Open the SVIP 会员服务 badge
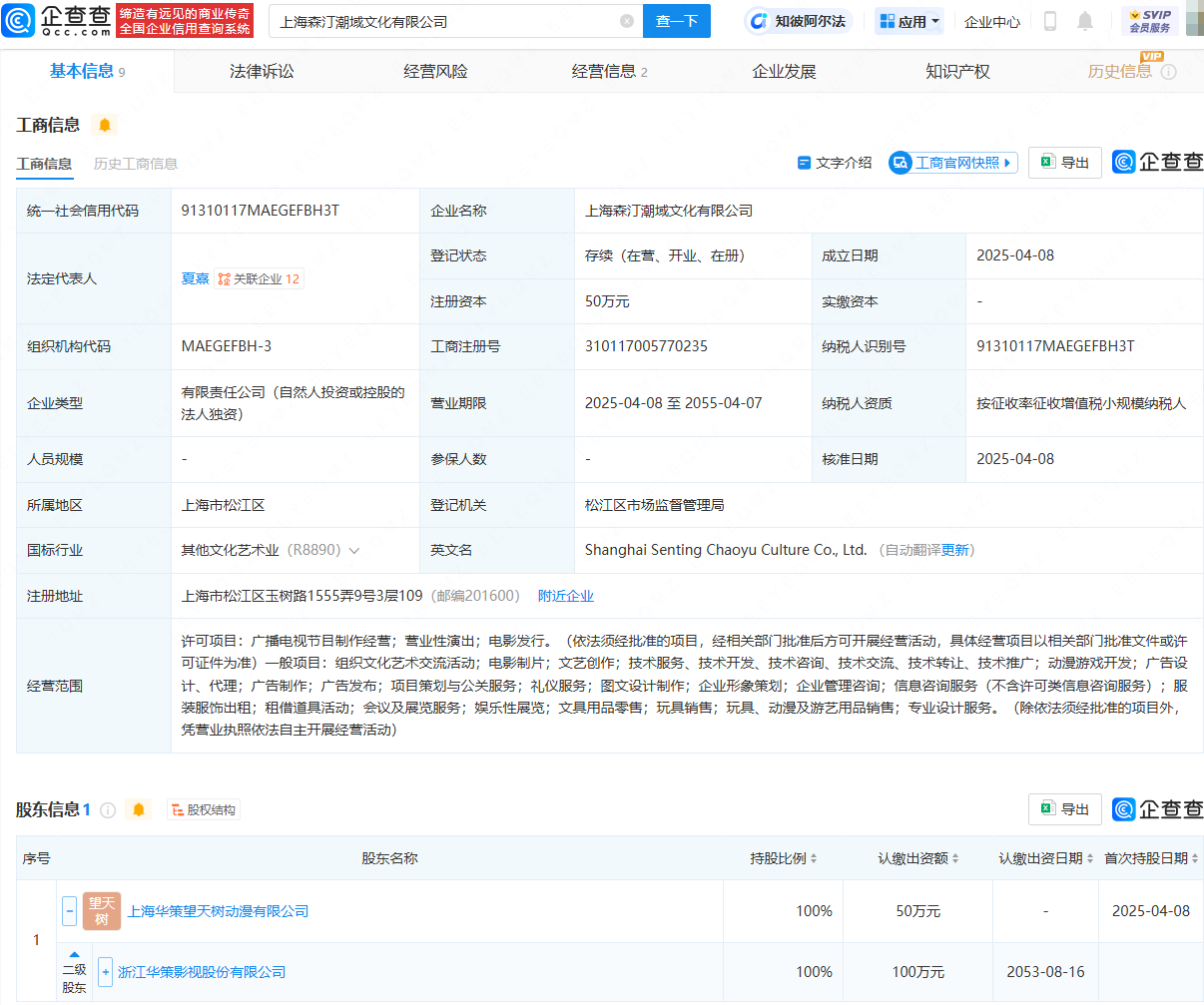 tap(1150, 21)
